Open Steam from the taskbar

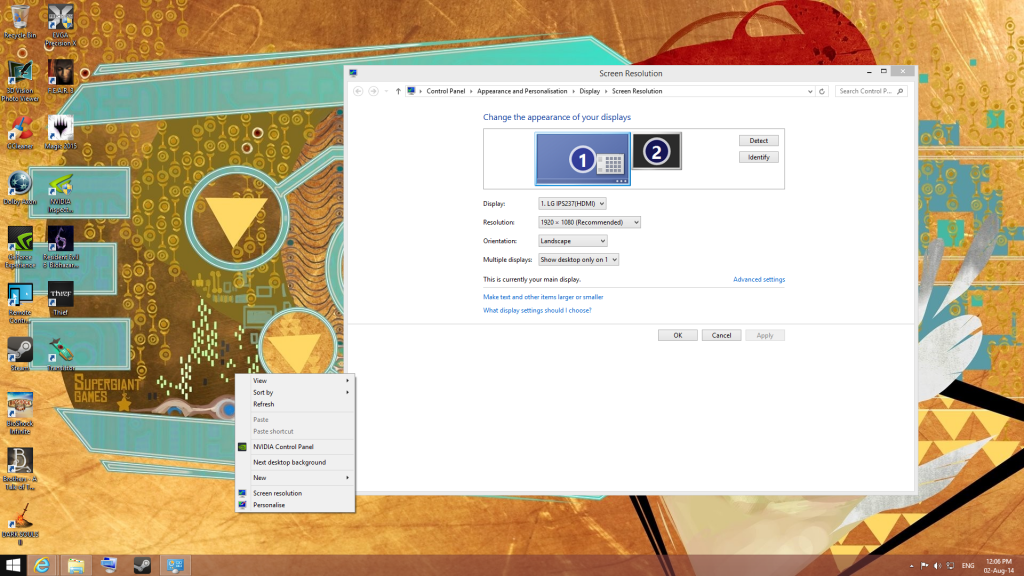point(142,566)
